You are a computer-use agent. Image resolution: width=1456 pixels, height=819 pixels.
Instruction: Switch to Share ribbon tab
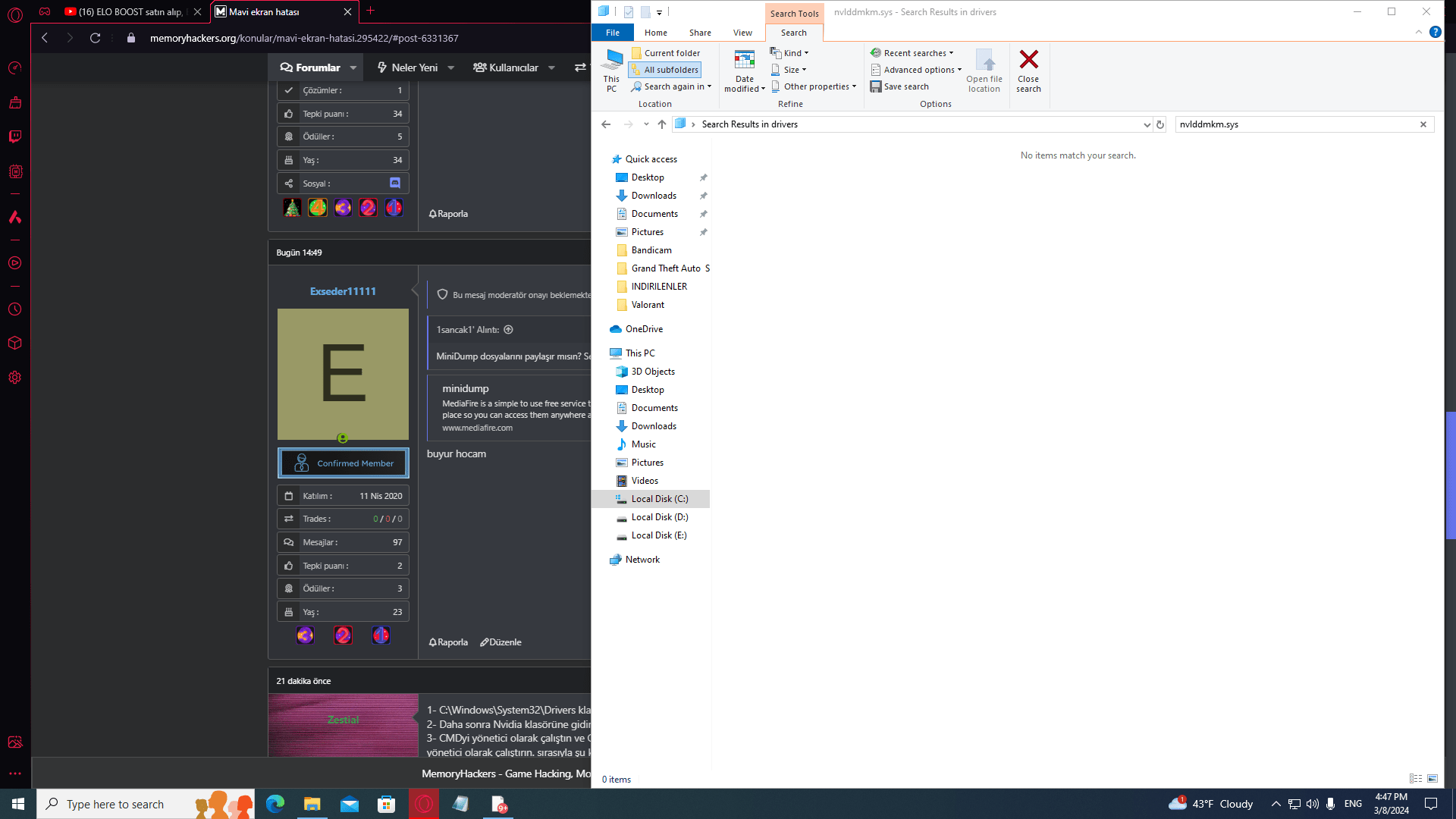coord(700,33)
